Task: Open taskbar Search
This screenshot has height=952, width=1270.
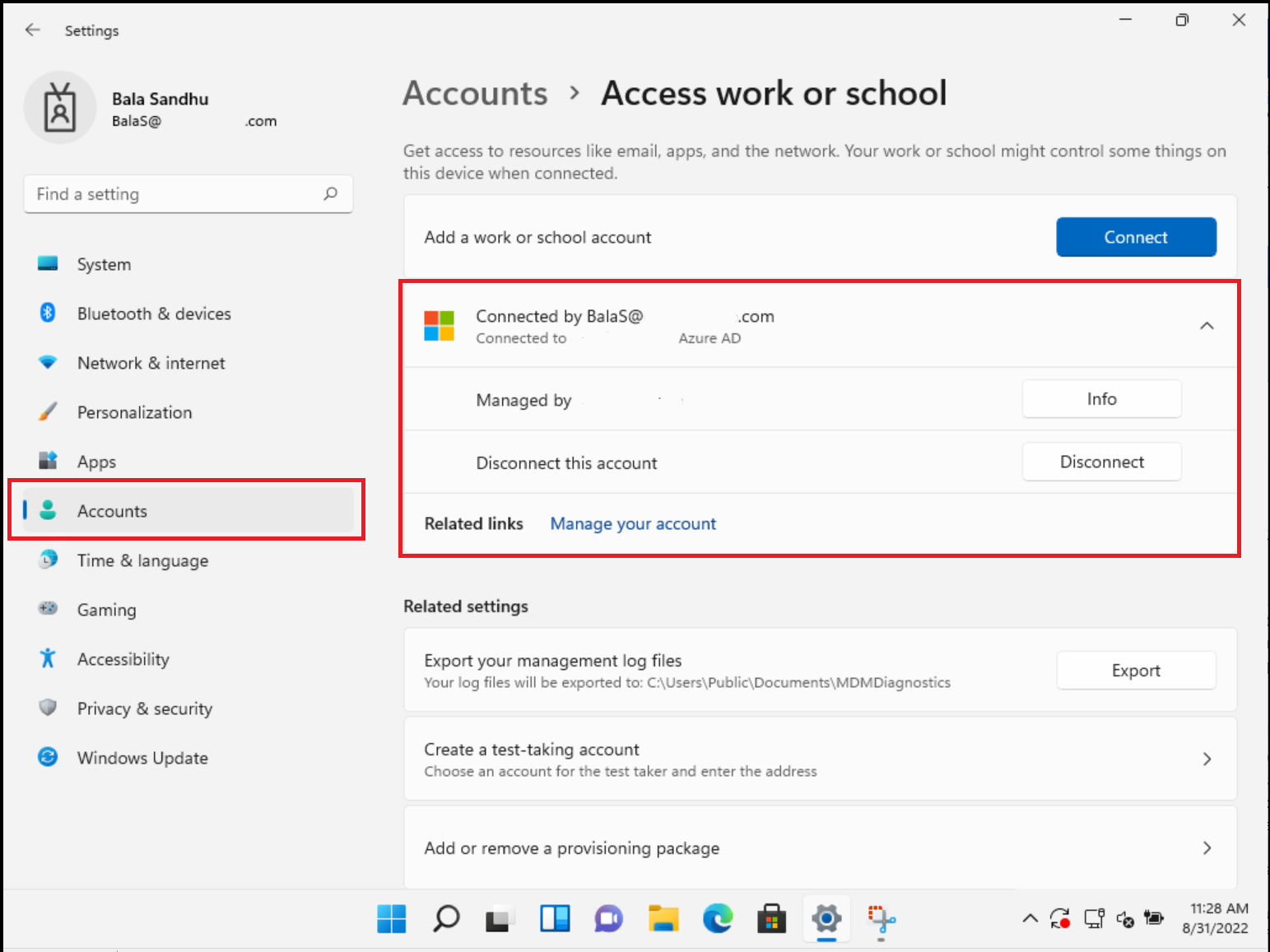Action: [445, 919]
